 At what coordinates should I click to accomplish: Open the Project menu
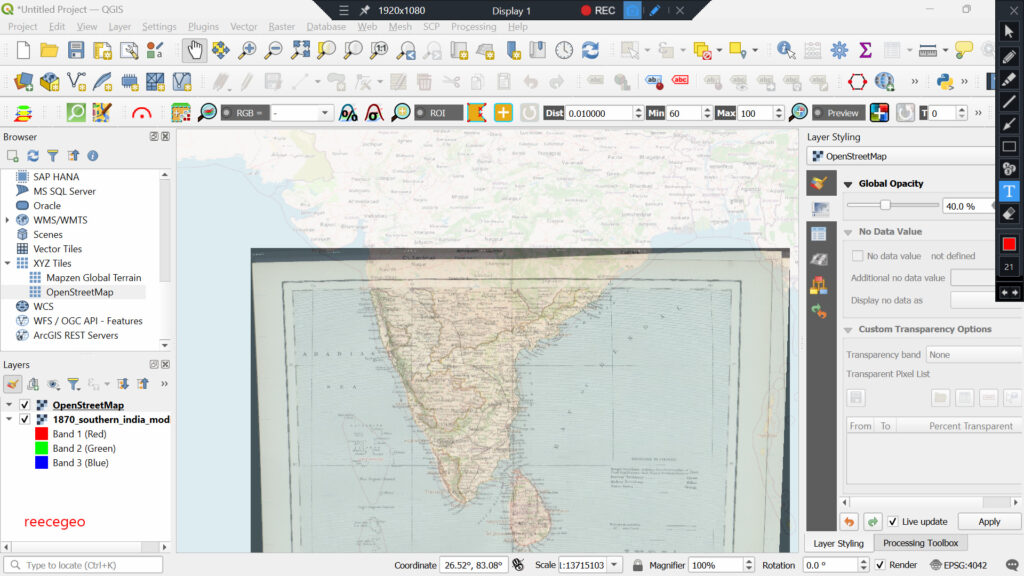[x=22, y=27]
